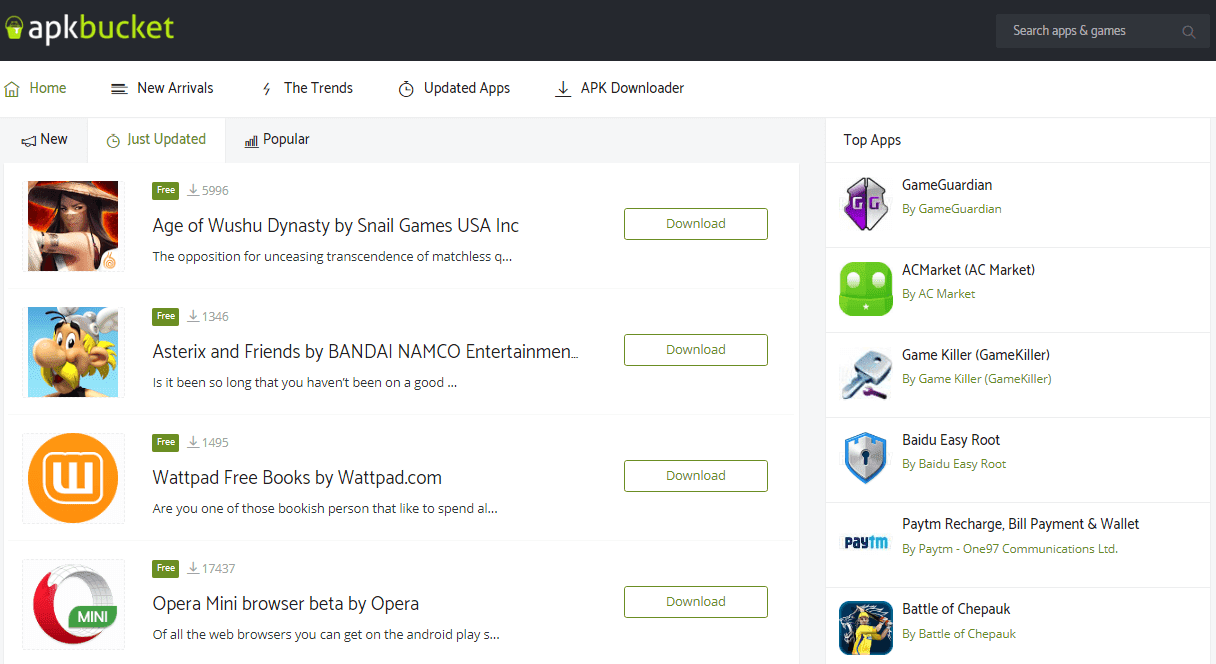Go to Home in navigation

point(36,88)
